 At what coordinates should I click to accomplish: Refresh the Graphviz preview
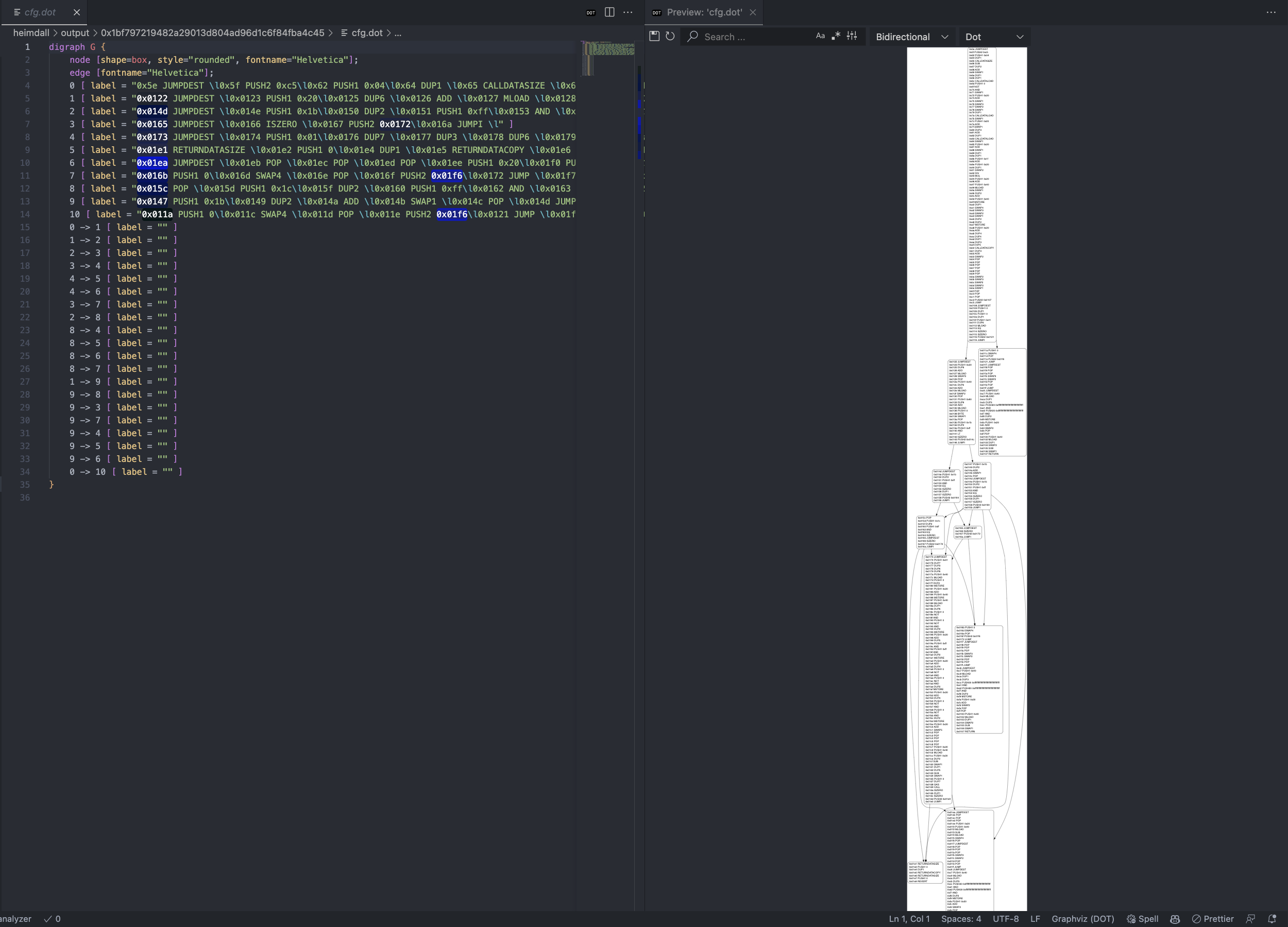point(670,36)
